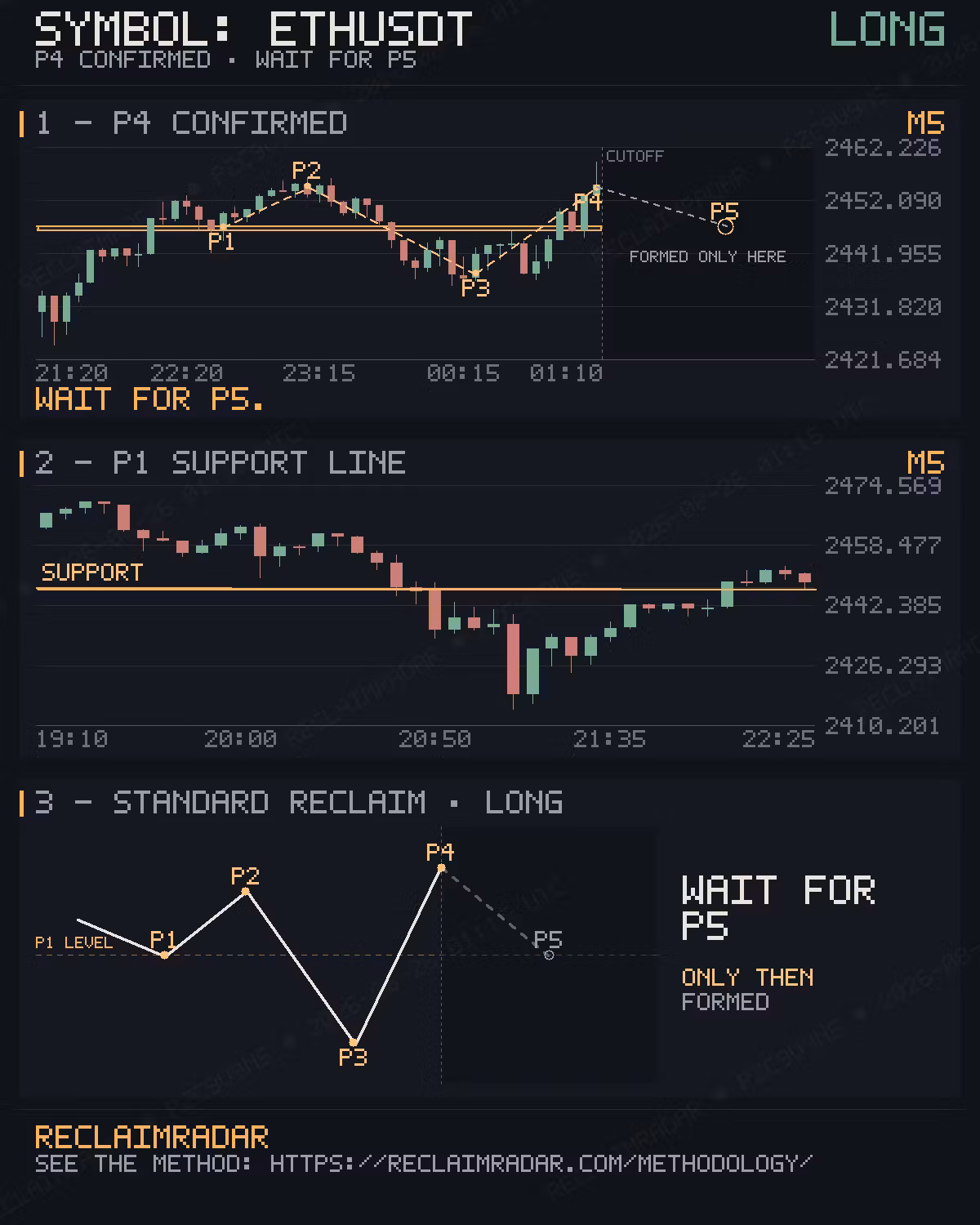Viewport: 980px width, 1225px height.
Task: Click the CUTOFF label
Action: point(635,156)
